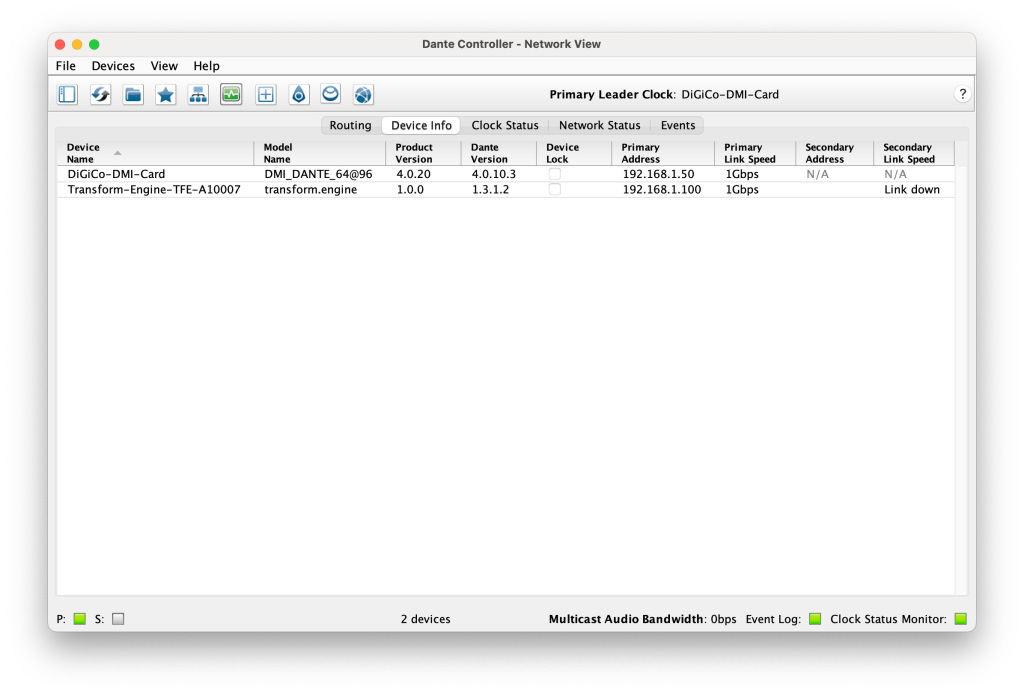The width and height of the screenshot is (1024, 695).
Task: Click the grey S secondary network indicator
Action: pos(118,619)
